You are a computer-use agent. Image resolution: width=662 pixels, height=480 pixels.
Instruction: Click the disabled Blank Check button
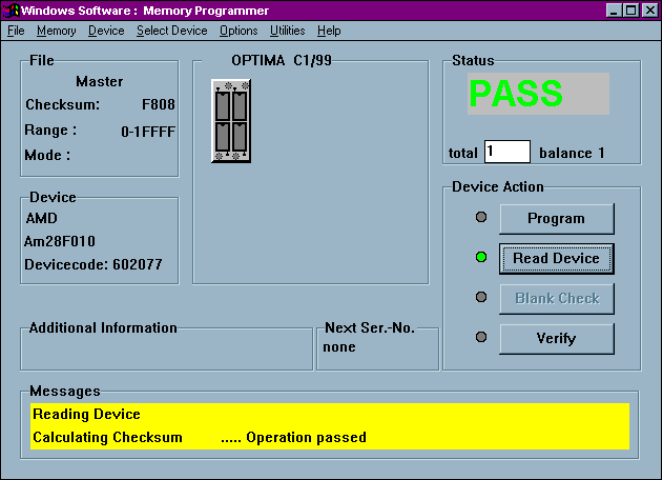click(x=556, y=298)
